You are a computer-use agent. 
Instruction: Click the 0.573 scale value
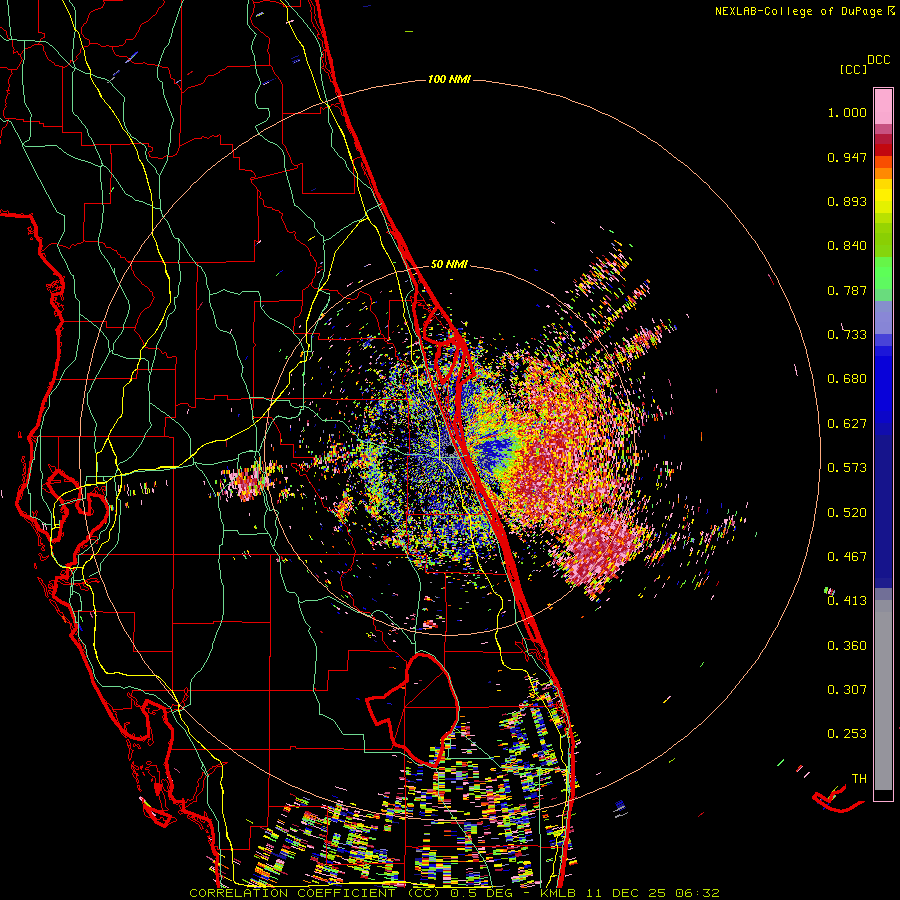pyautogui.click(x=847, y=468)
